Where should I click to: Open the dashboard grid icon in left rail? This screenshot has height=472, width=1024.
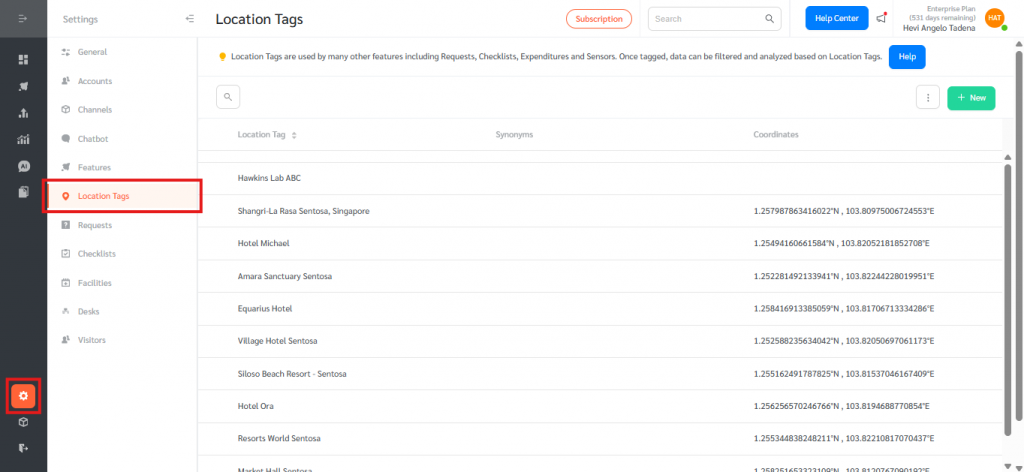23,60
